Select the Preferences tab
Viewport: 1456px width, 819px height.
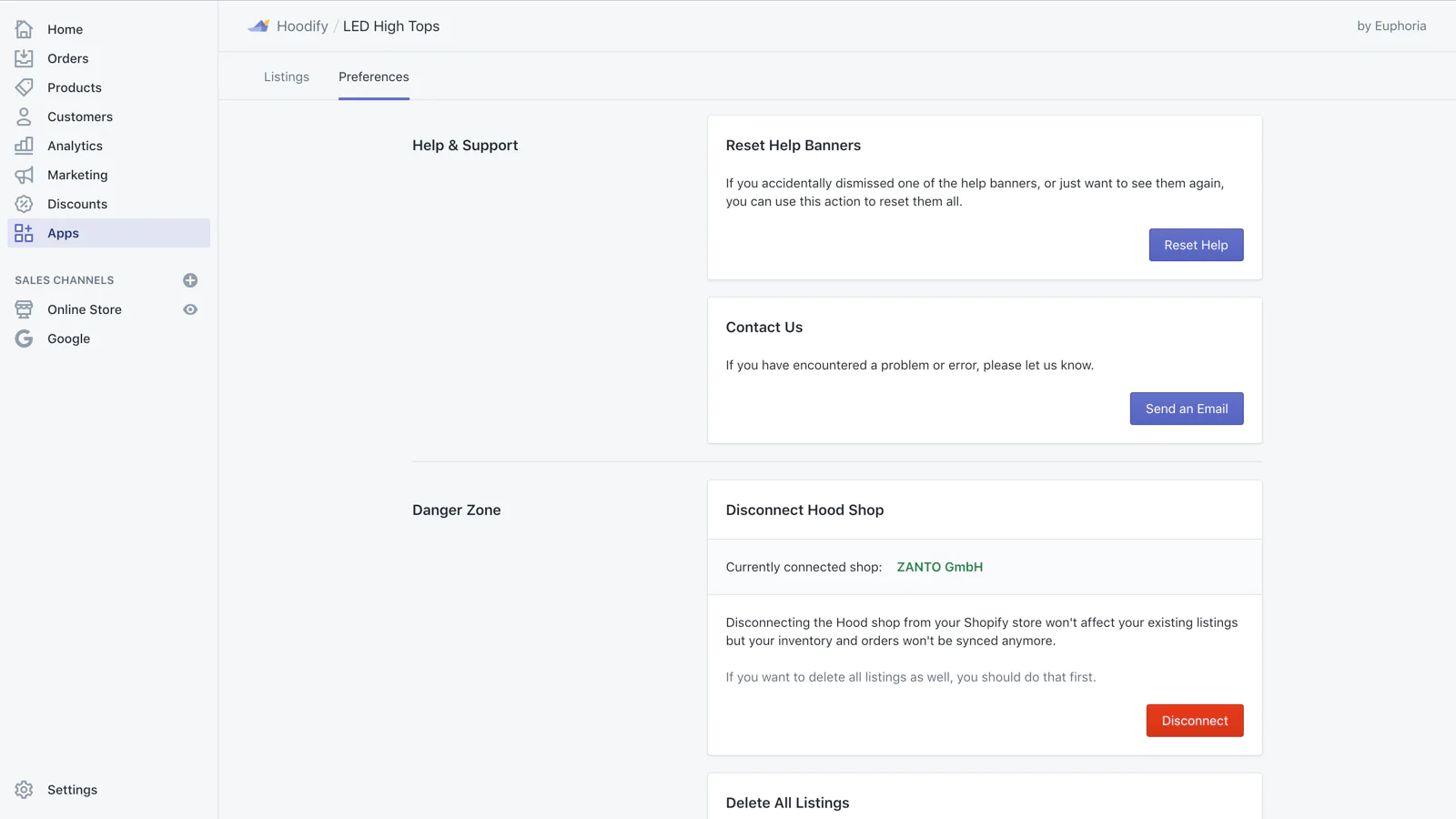tap(373, 77)
